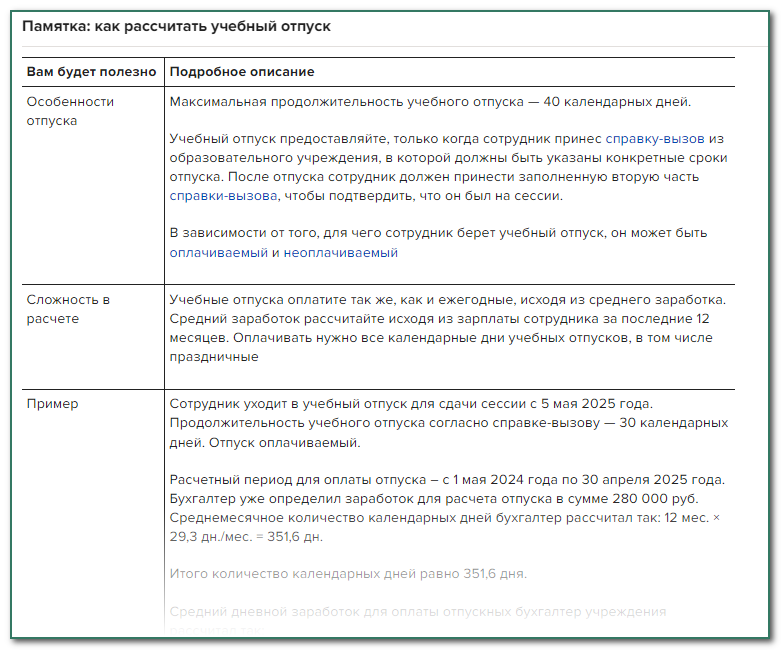
Task: Click the "Особенности отпуска" row label
Action: 70,110
